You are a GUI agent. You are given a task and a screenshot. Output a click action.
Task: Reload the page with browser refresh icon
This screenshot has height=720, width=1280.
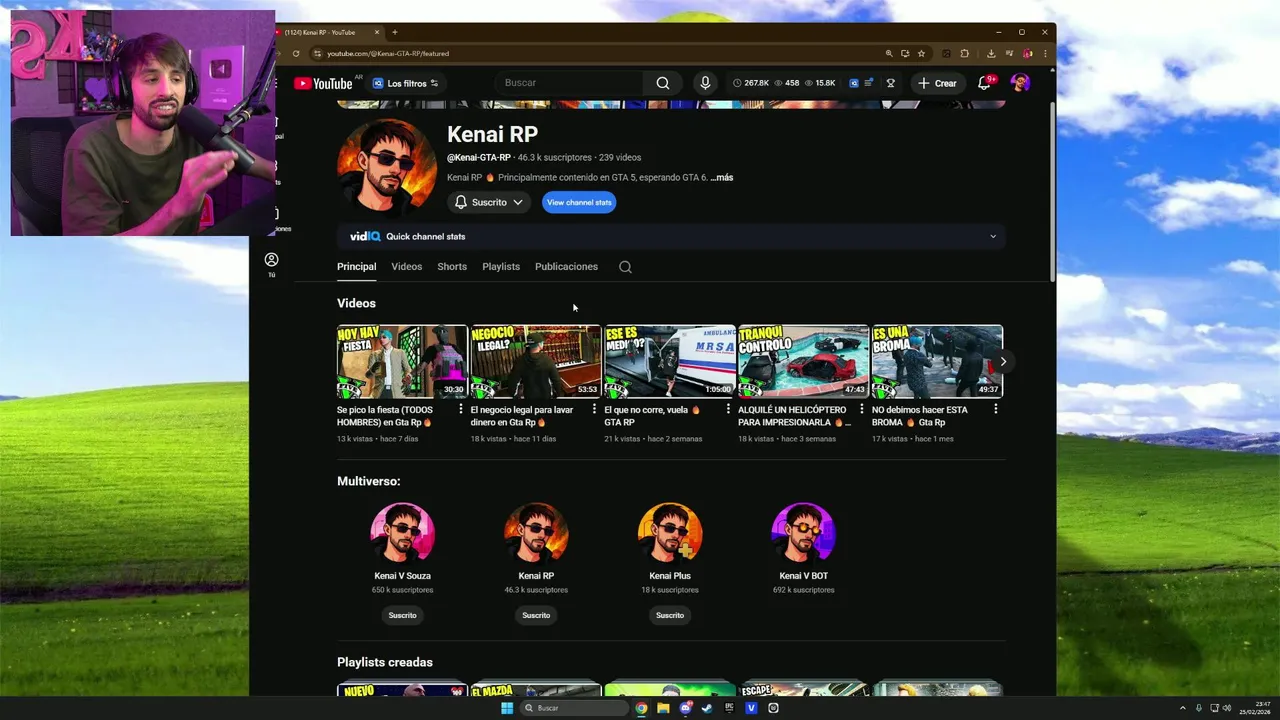pyautogui.click(x=298, y=53)
